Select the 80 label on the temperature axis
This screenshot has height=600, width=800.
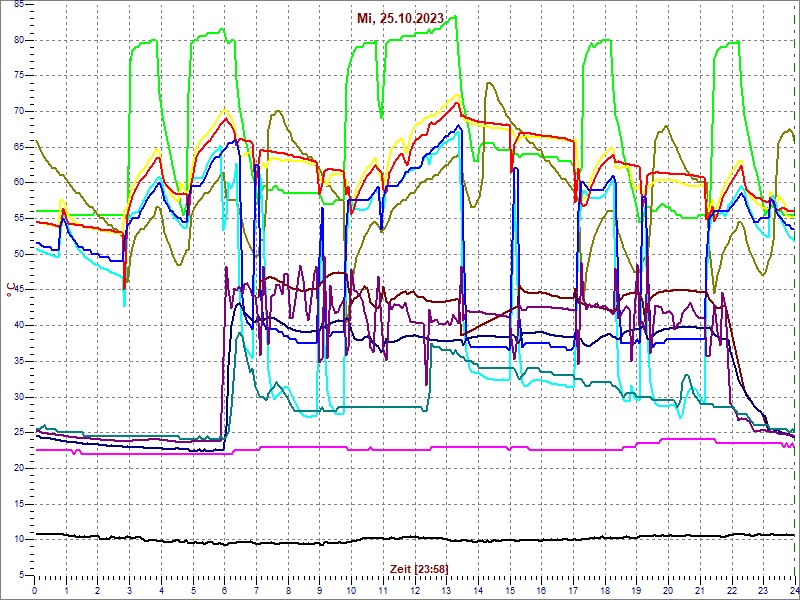coord(19,40)
